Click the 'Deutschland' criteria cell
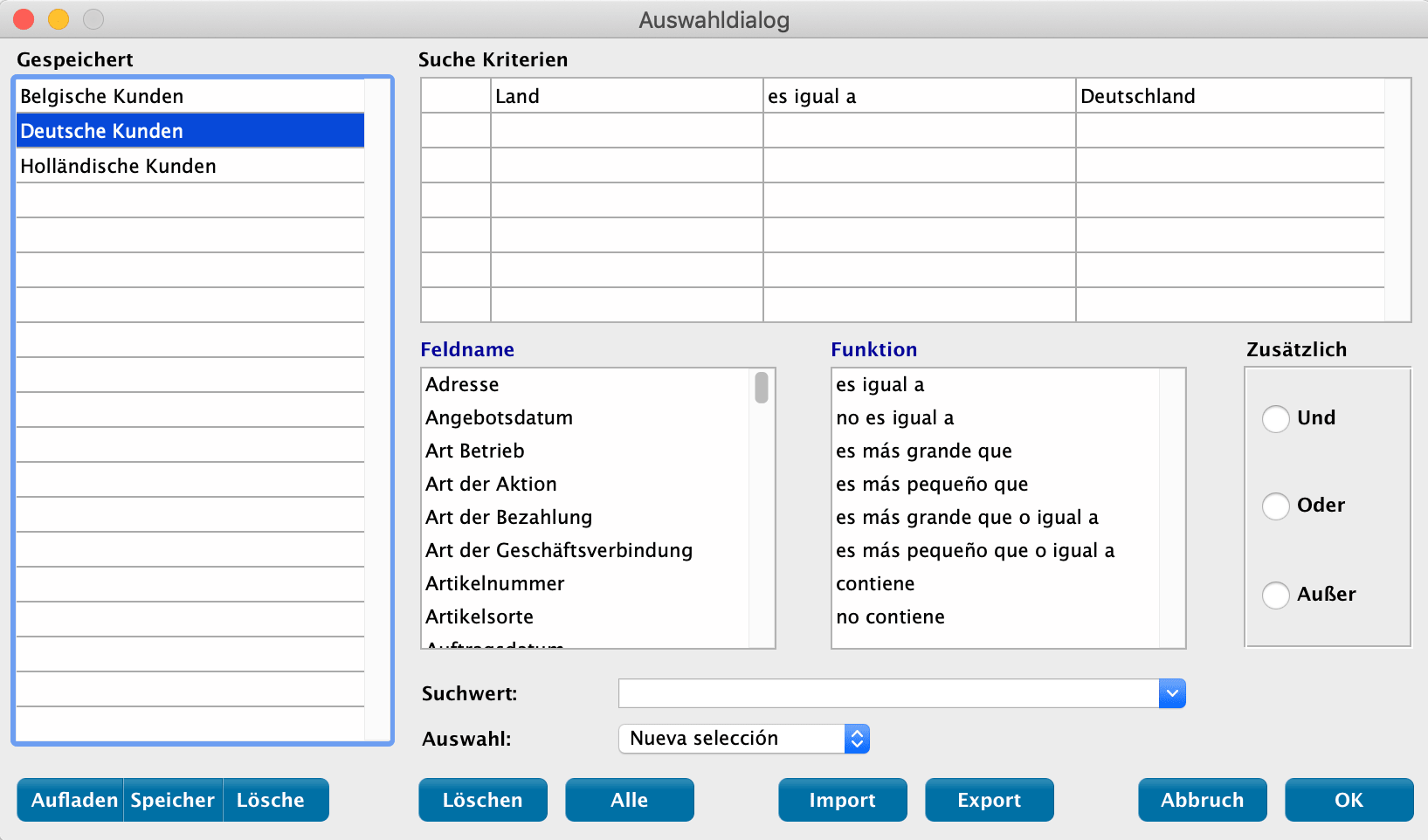 coord(1231,96)
